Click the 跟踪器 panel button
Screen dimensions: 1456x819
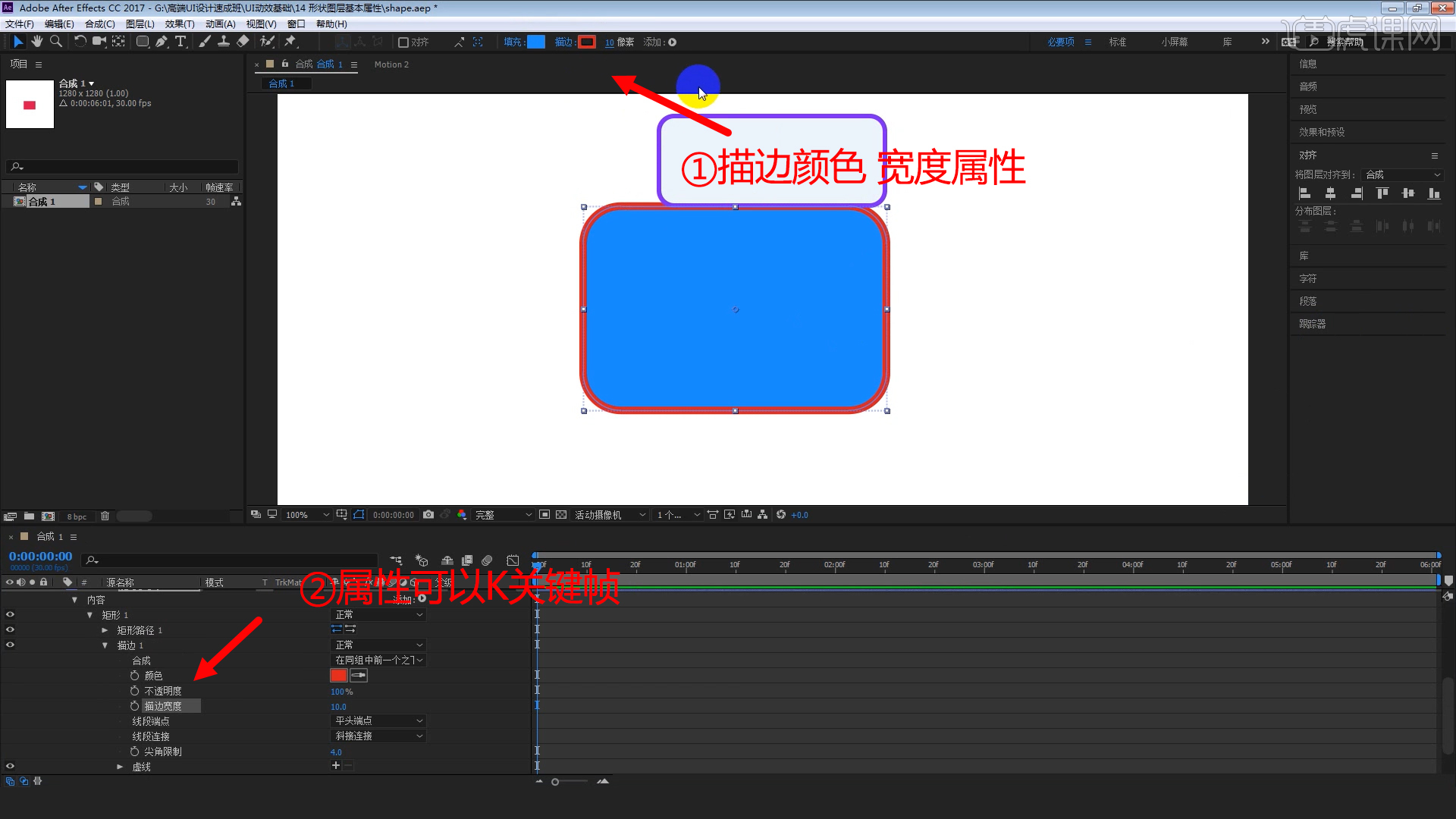pos(1313,324)
